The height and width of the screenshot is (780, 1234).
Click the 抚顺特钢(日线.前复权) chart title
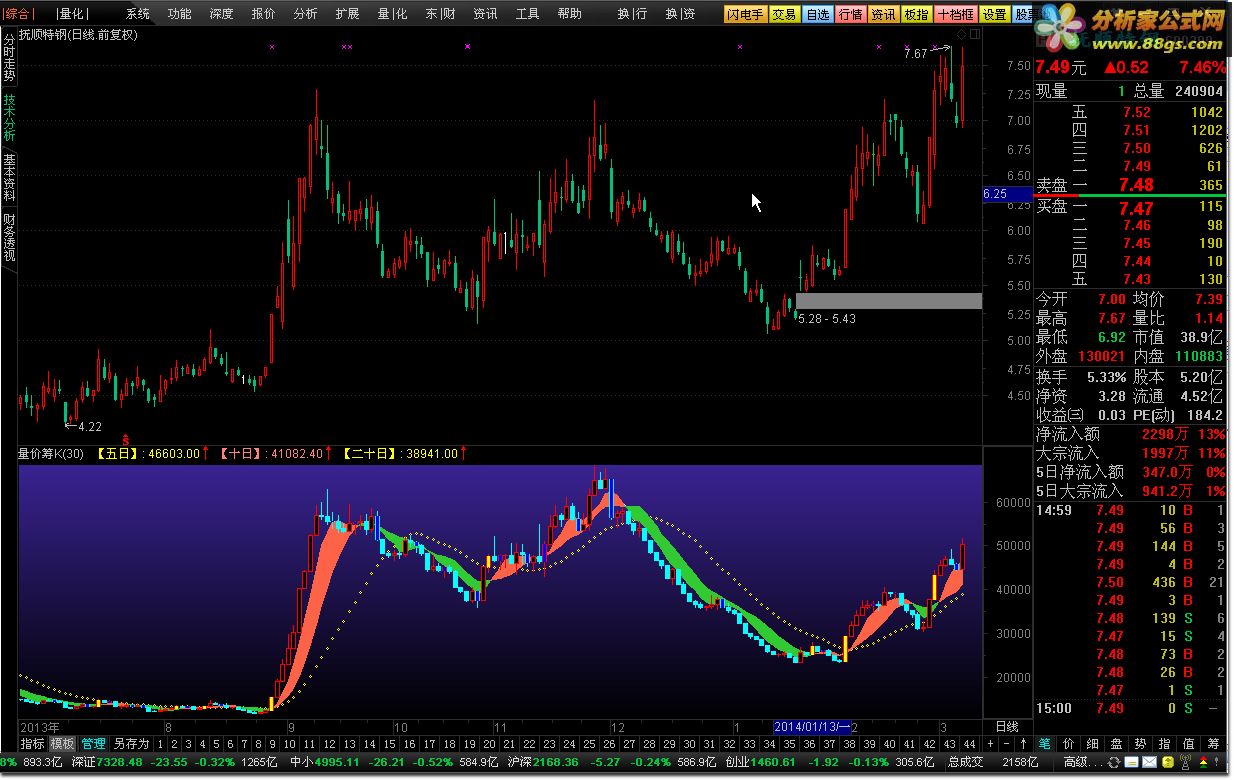pos(78,35)
